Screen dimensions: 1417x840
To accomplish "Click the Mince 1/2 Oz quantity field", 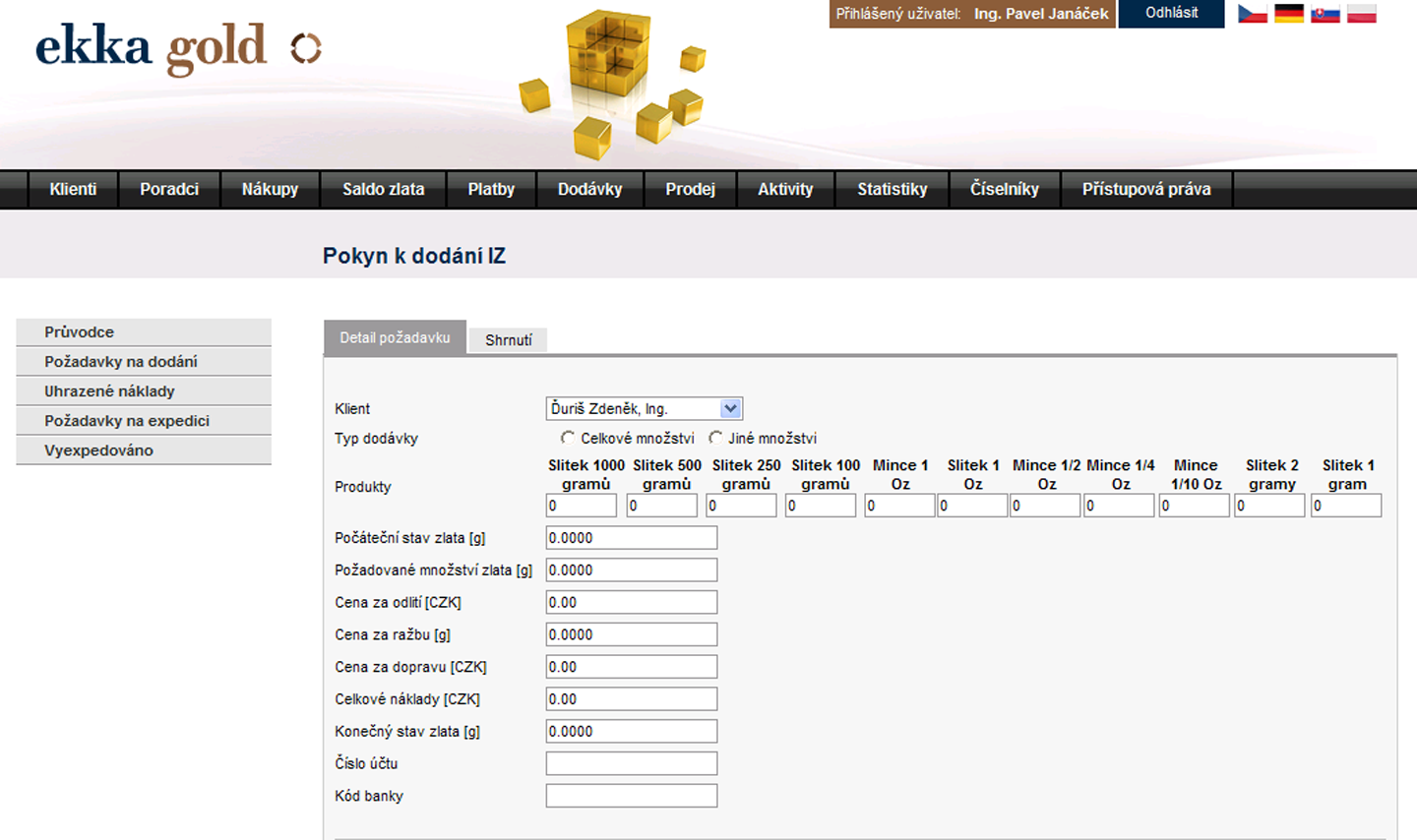I will point(1045,506).
